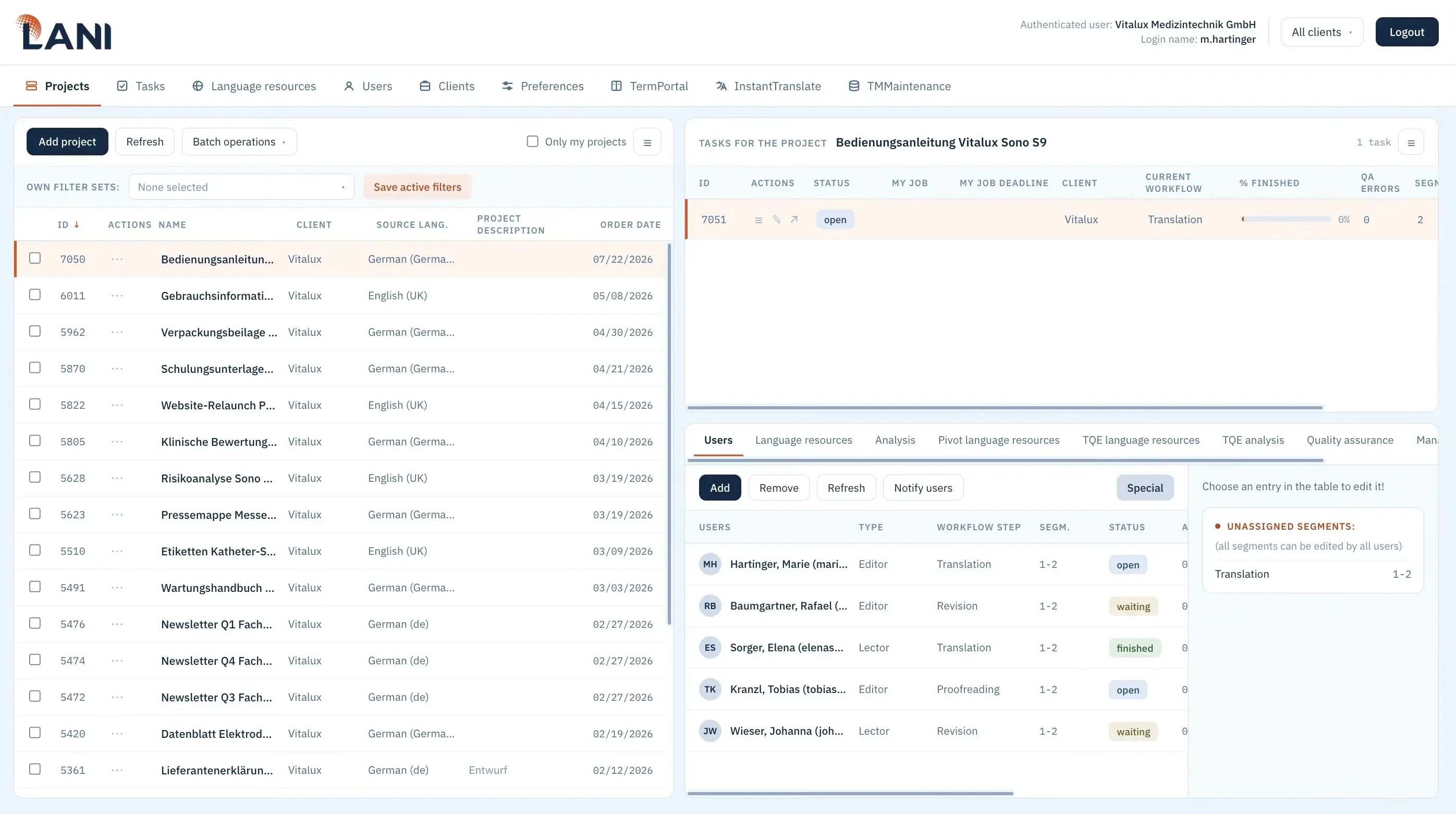The image size is (1456, 814).
Task: Click the Special button
Action: [1145, 488]
